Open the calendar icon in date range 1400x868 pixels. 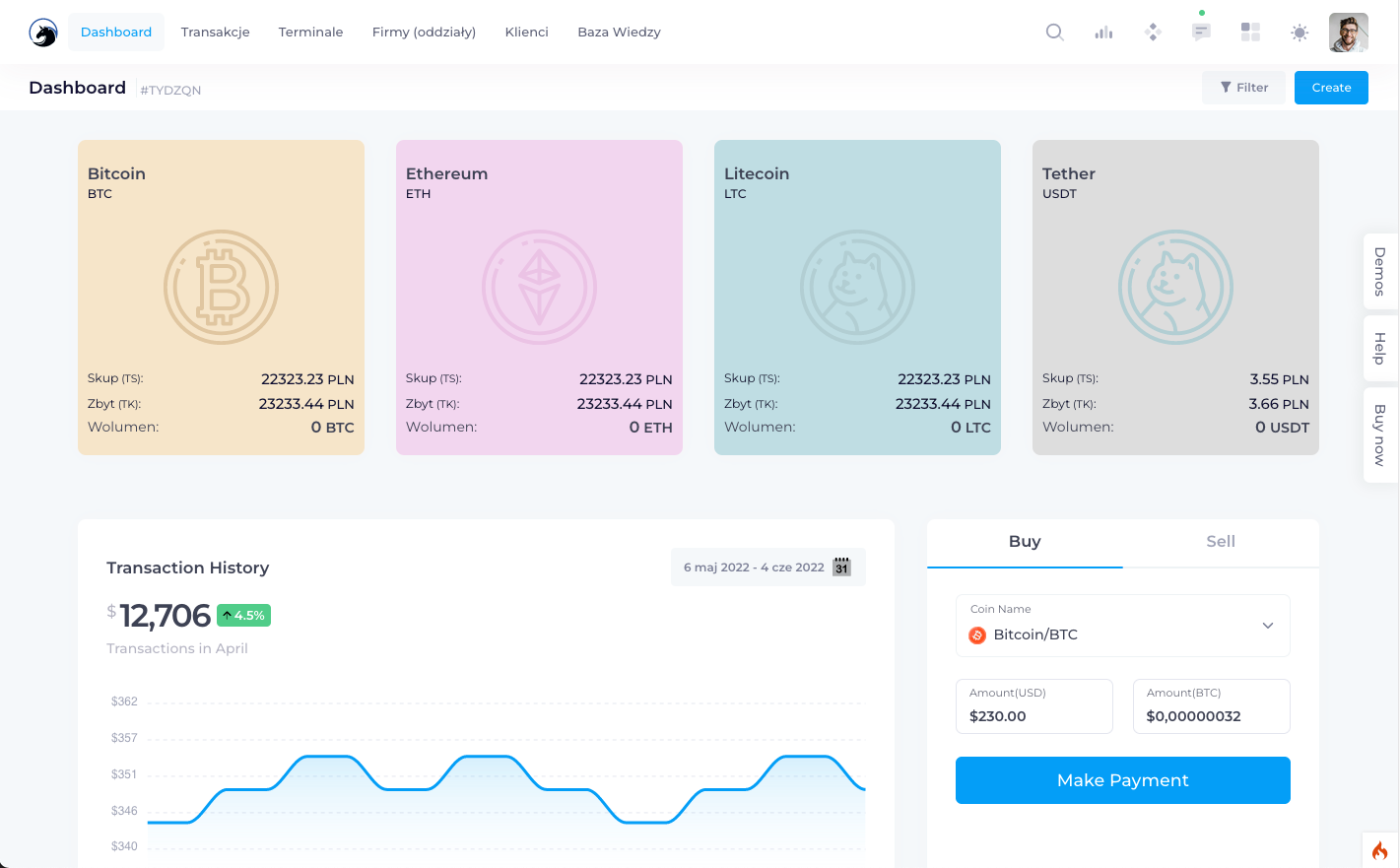tap(841, 568)
